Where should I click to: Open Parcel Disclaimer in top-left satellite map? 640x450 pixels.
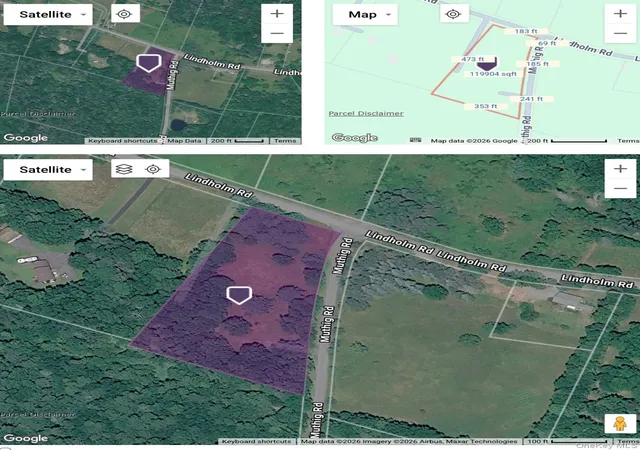[x=38, y=114]
